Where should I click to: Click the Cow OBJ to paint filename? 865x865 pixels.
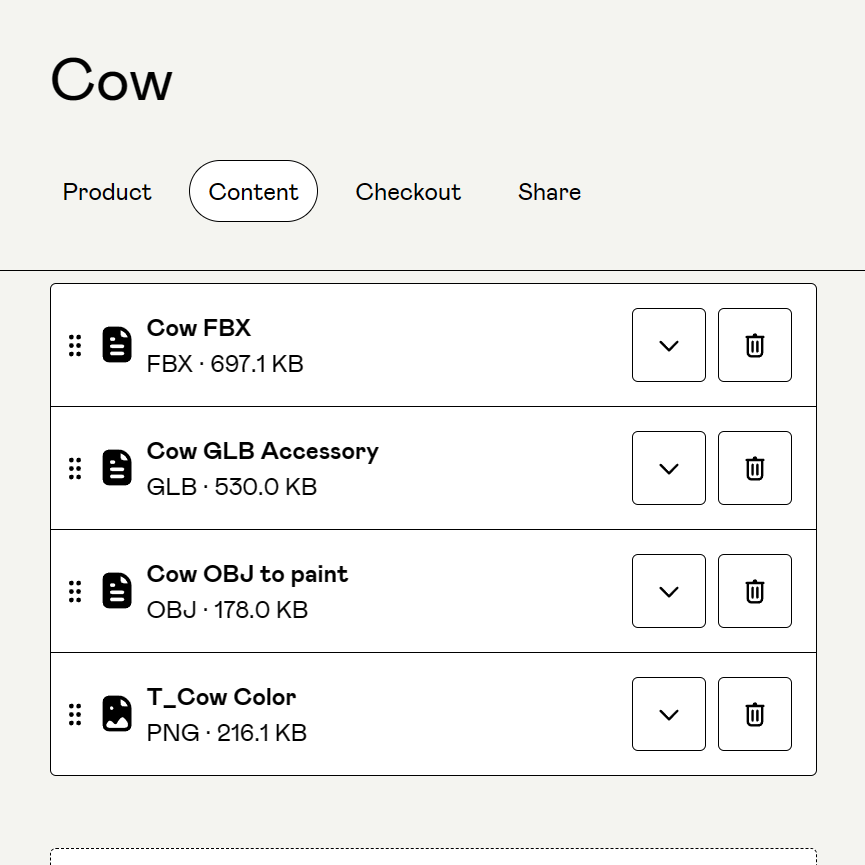click(247, 574)
